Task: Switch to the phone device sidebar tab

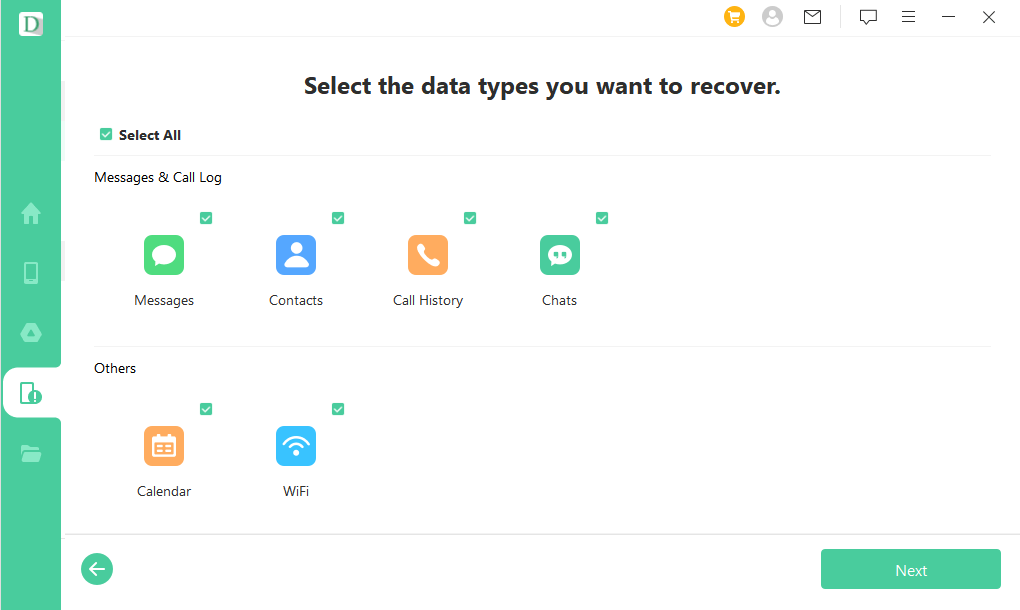Action: tap(31, 273)
